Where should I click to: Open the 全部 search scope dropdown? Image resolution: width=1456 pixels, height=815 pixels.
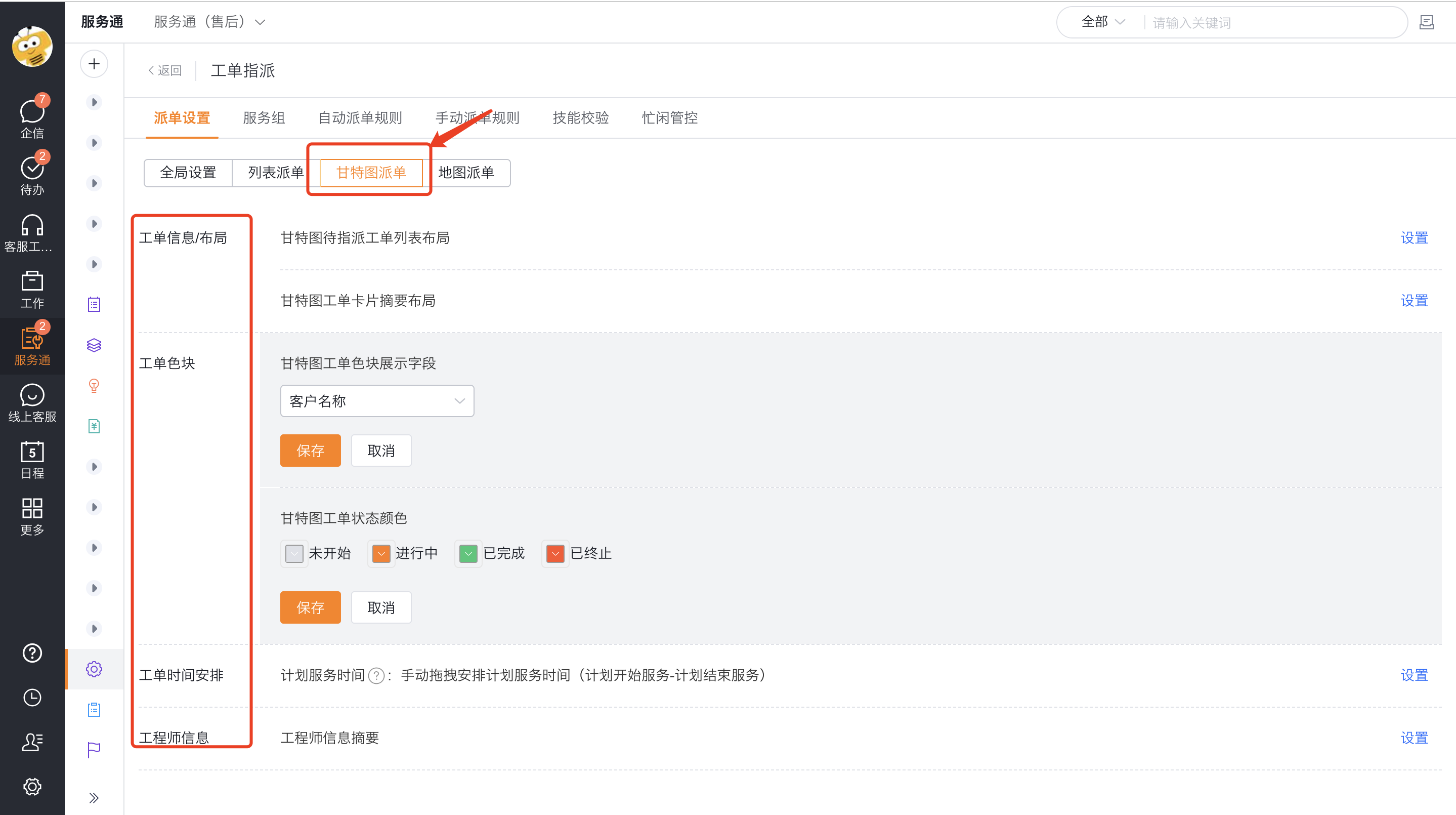coord(1100,22)
